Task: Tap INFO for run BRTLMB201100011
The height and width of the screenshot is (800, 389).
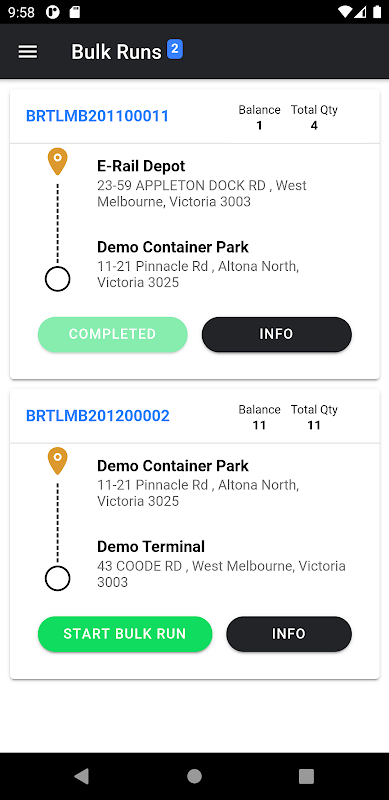Action: (x=277, y=334)
